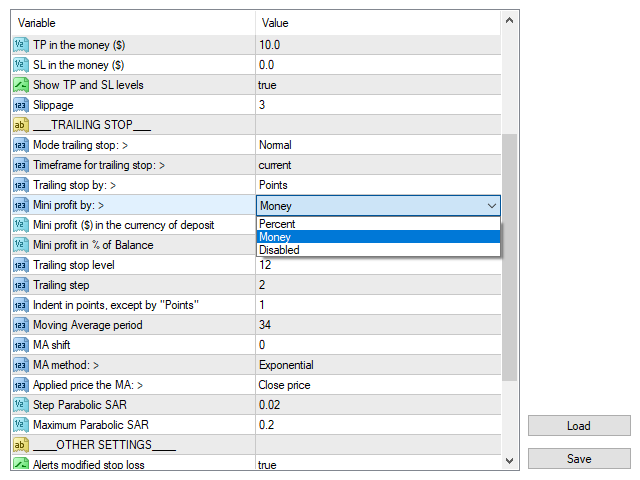Select the '____OTHER SETTINGS____' section label
The width and height of the screenshot is (640, 480).
(x=104, y=445)
